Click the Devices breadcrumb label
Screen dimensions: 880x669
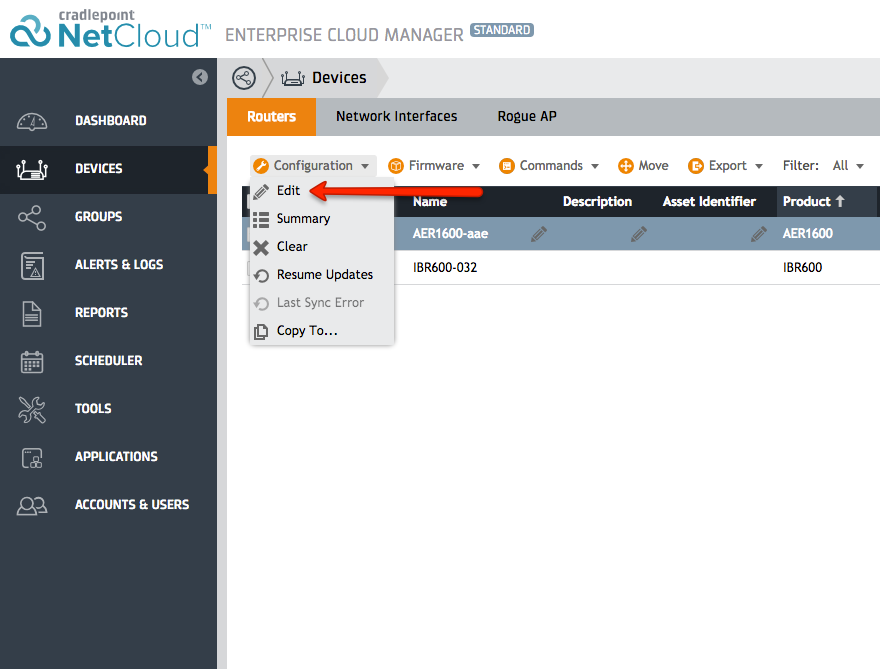click(339, 78)
